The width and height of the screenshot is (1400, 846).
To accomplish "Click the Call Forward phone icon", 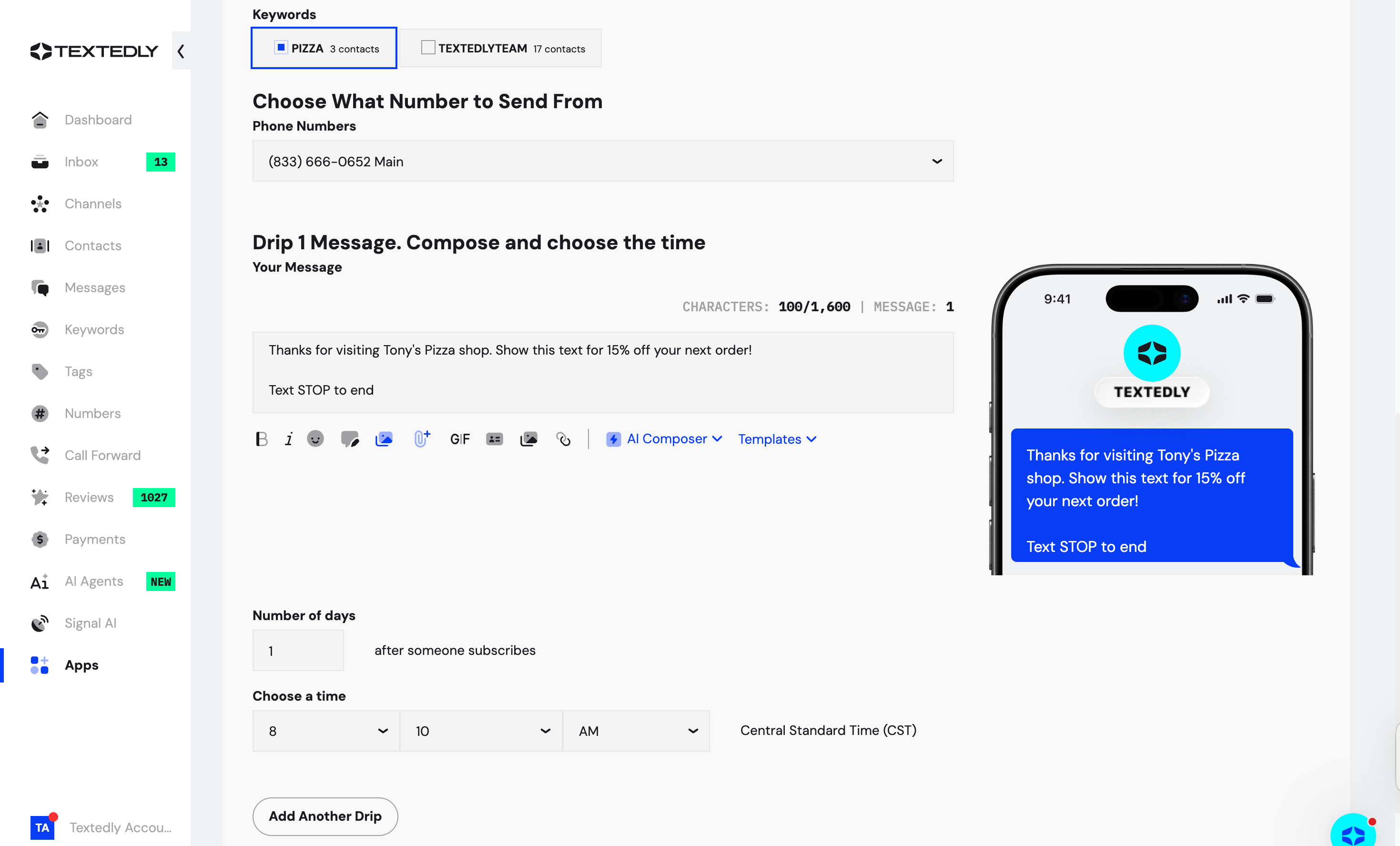I will coord(40,455).
